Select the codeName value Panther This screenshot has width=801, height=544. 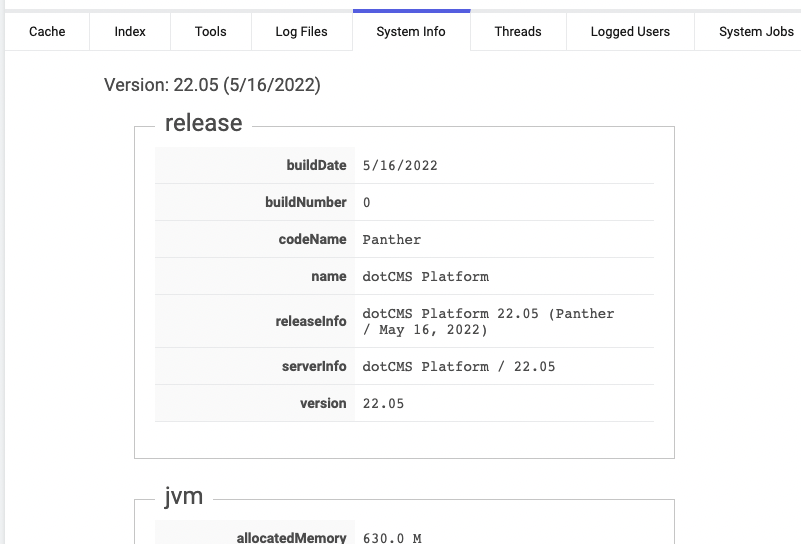click(x=392, y=240)
